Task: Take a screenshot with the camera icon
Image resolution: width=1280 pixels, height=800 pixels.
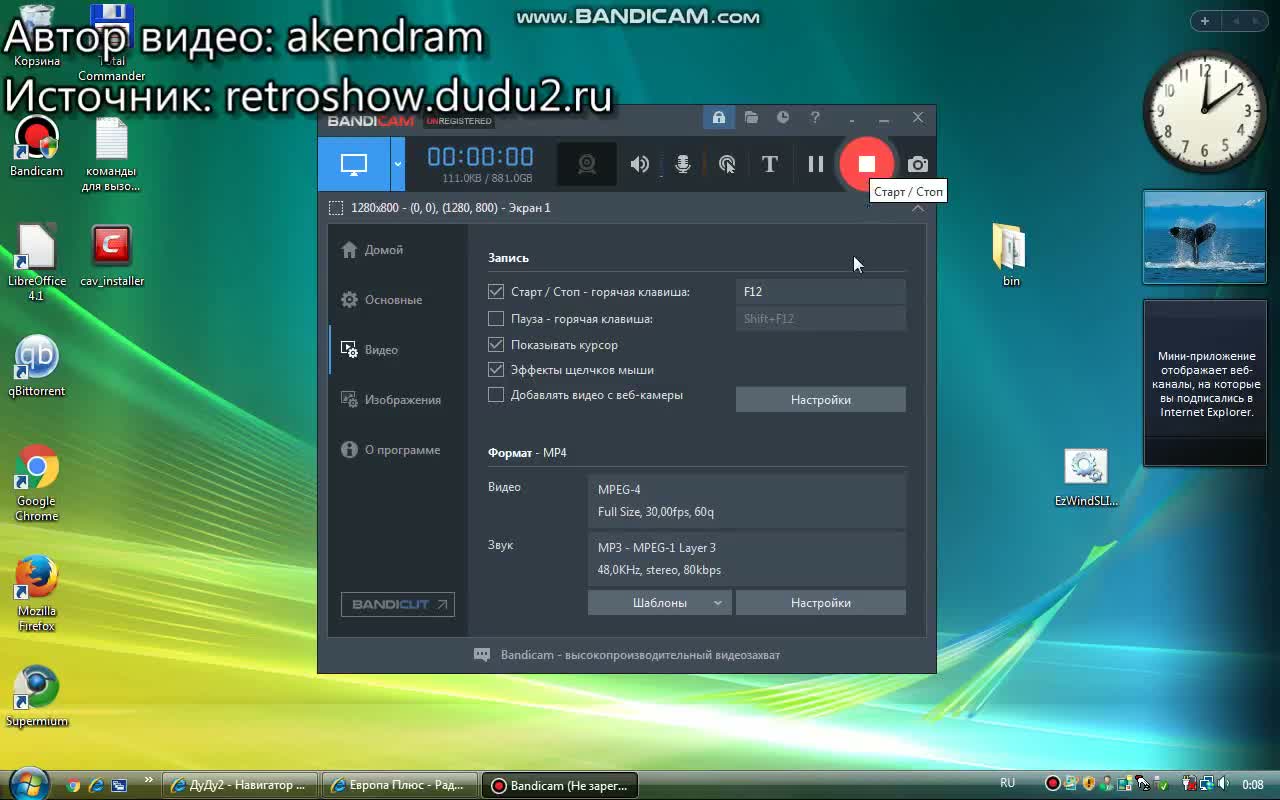Action: 918,164
